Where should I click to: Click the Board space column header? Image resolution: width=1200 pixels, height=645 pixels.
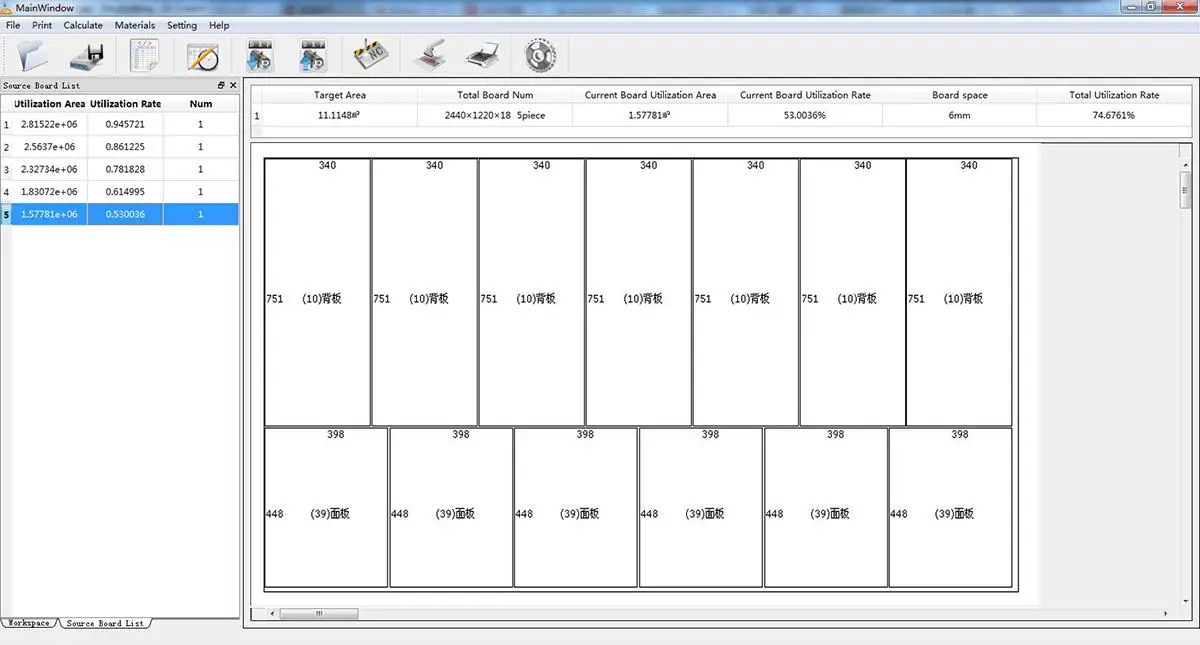(960, 95)
